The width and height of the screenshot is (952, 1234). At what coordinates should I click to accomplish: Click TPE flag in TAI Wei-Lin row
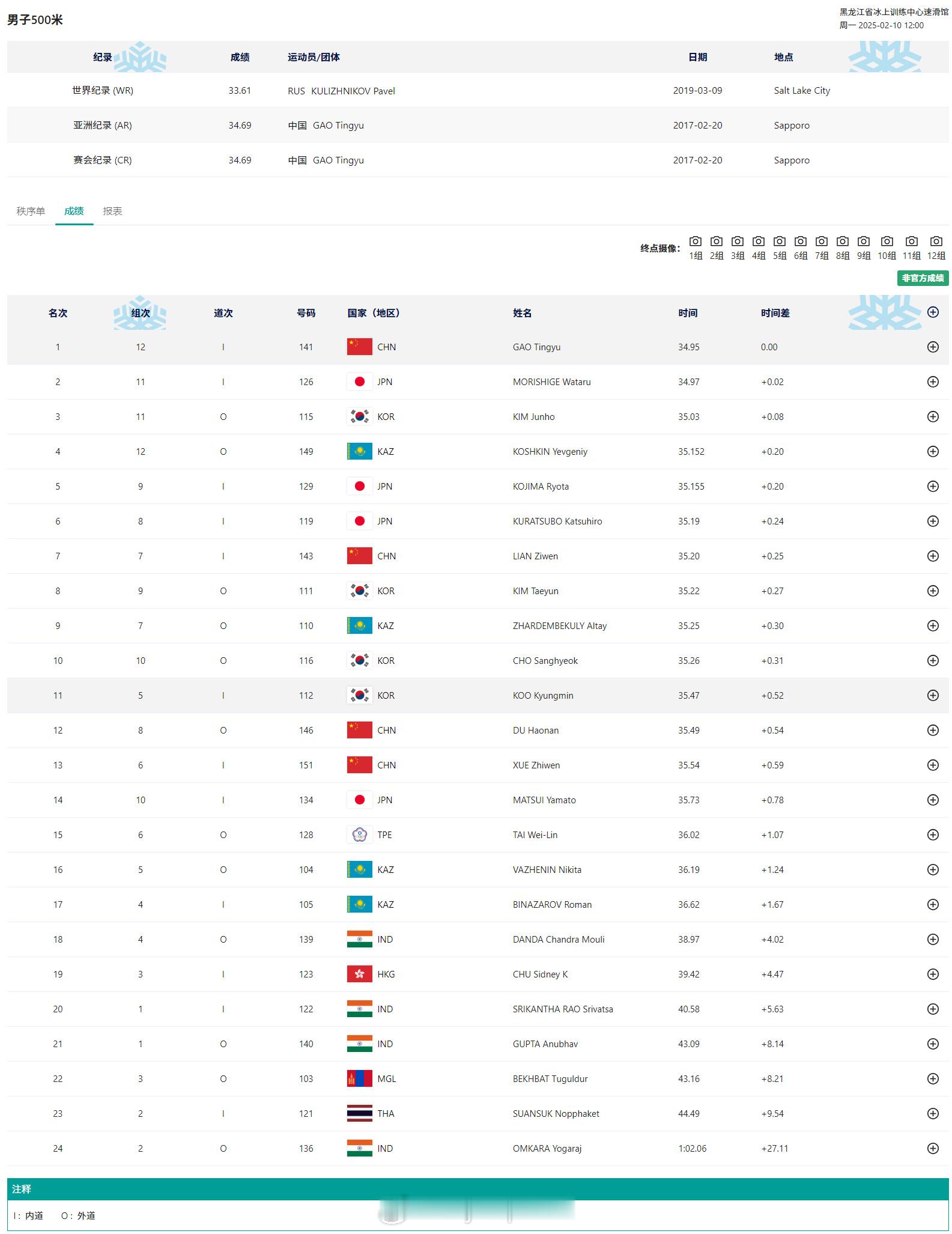(x=360, y=834)
